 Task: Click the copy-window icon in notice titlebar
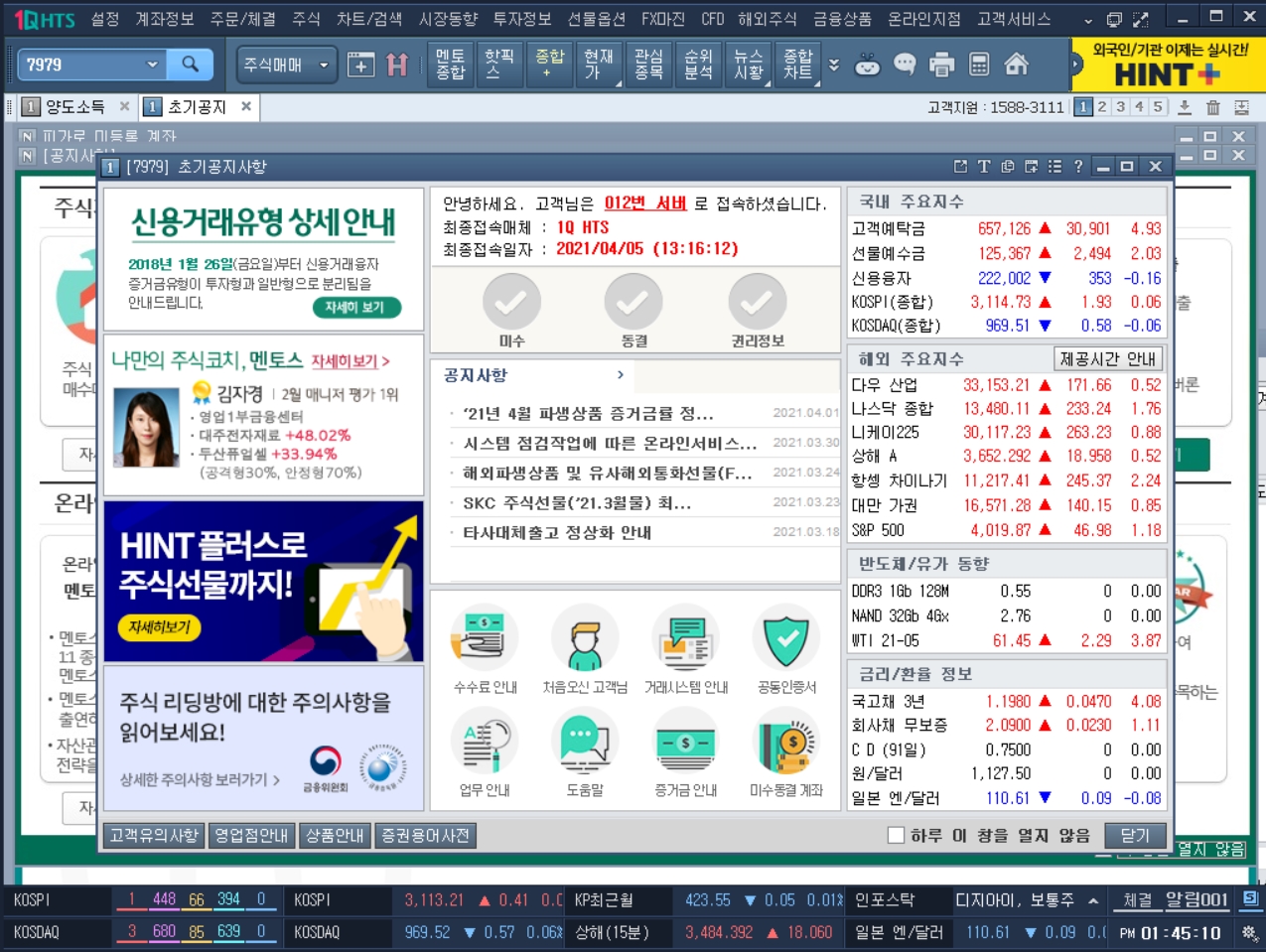[x=1008, y=167]
